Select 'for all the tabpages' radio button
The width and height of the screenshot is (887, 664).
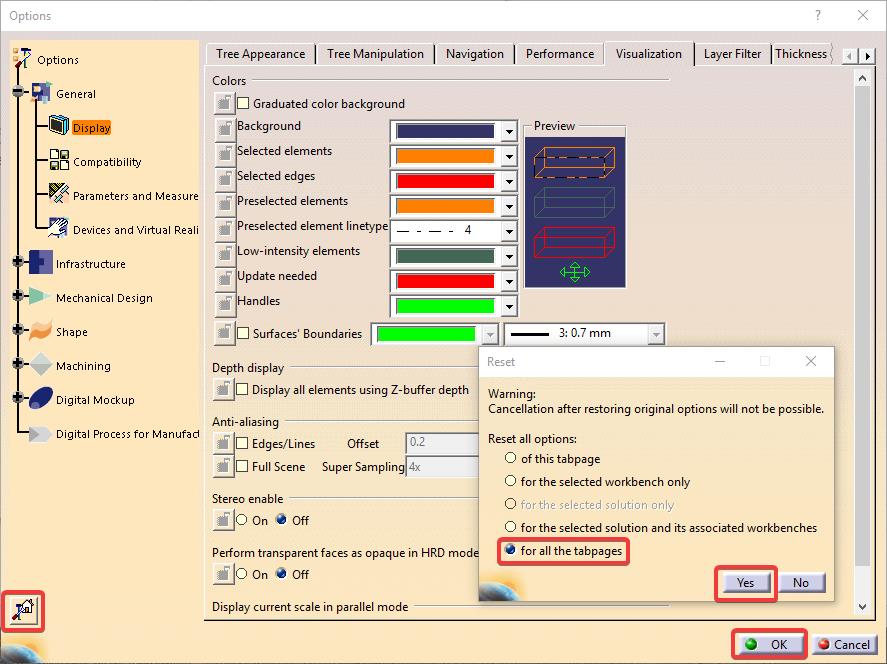(x=510, y=550)
